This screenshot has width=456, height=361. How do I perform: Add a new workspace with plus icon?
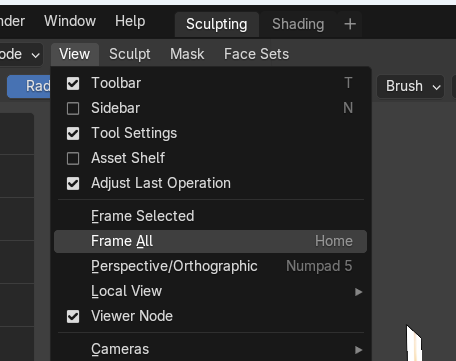350,24
